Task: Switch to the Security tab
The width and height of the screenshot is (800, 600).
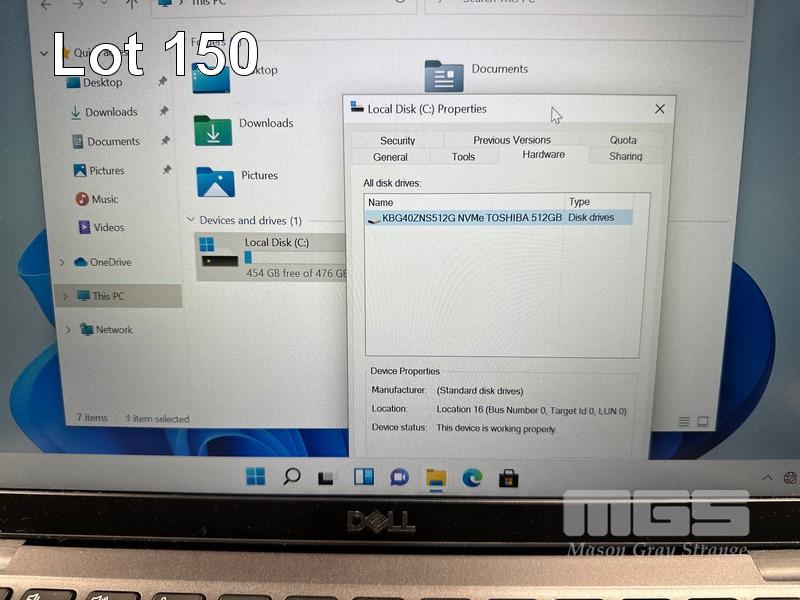Action: tap(397, 141)
